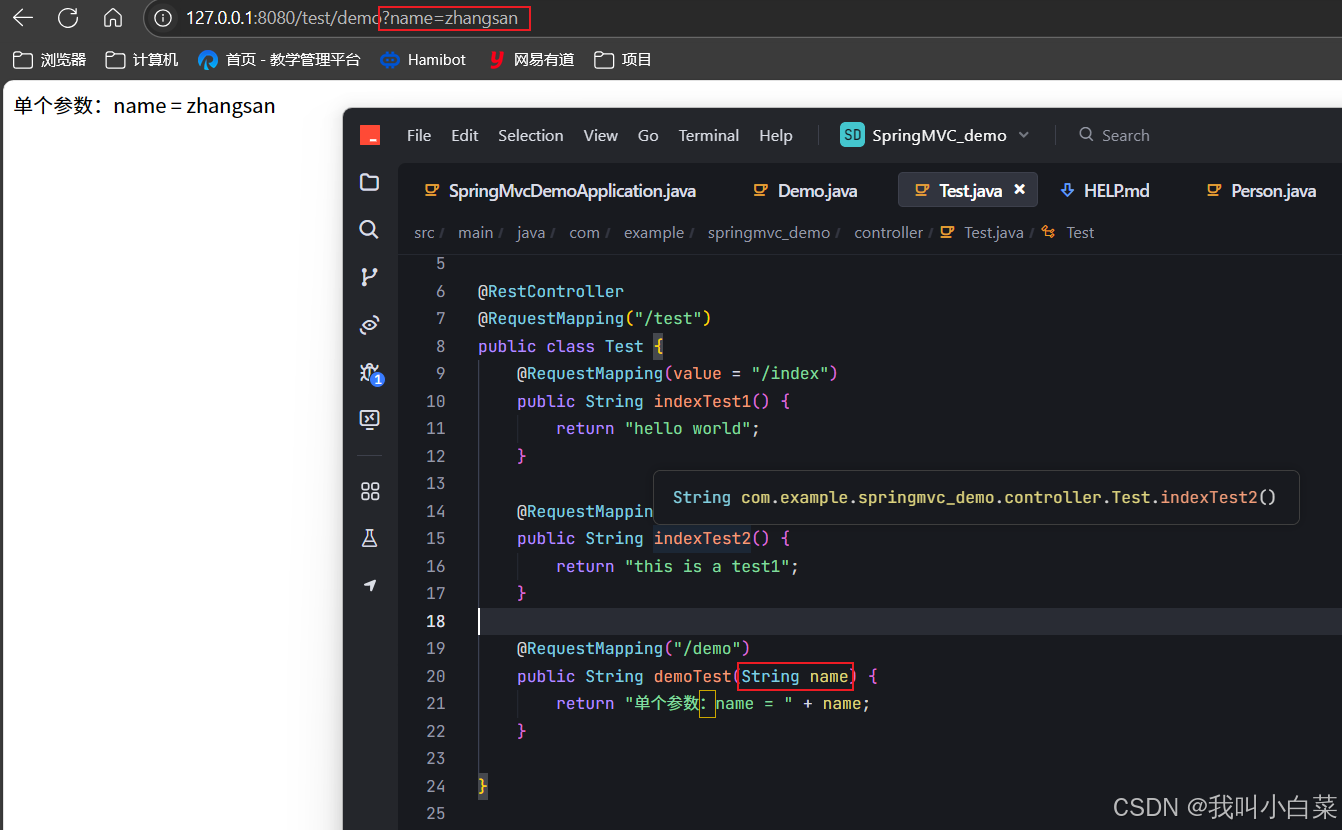Viewport: 1342px width, 830px height.
Task: Open the View menu
Action: click(601, 136)
